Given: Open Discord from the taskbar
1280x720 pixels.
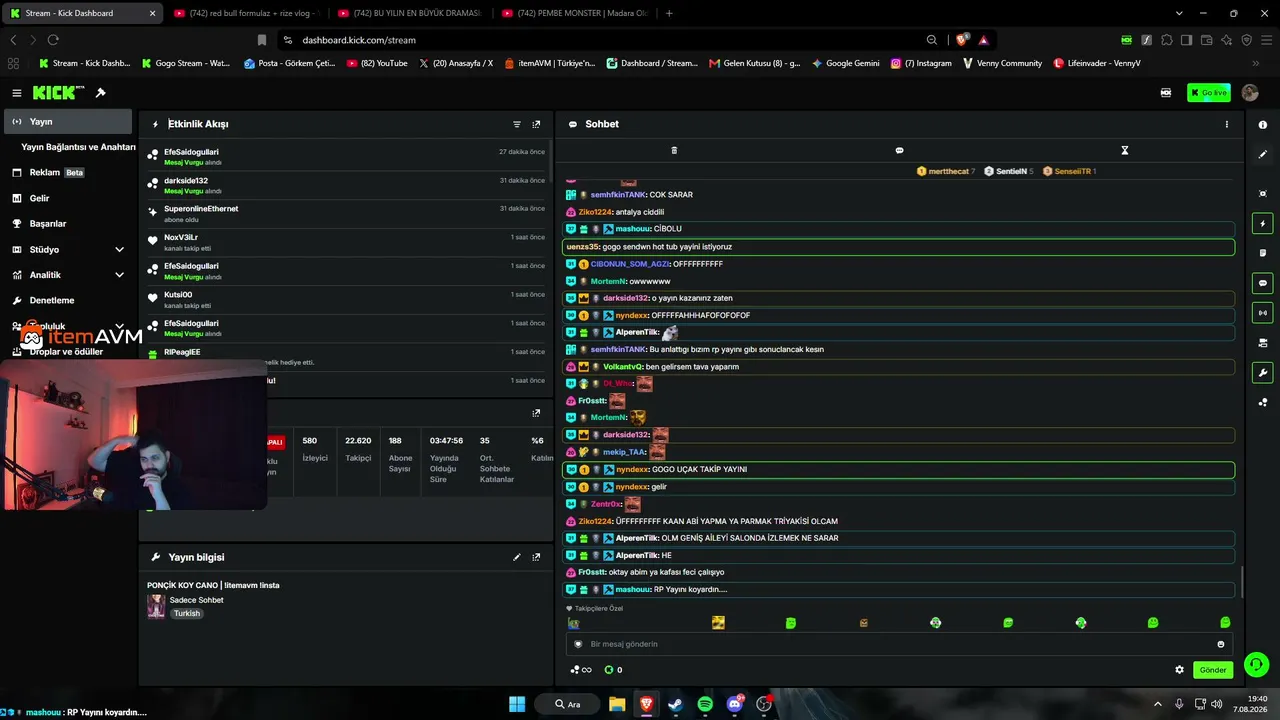Looking at the screenshot, I should 735,704.
